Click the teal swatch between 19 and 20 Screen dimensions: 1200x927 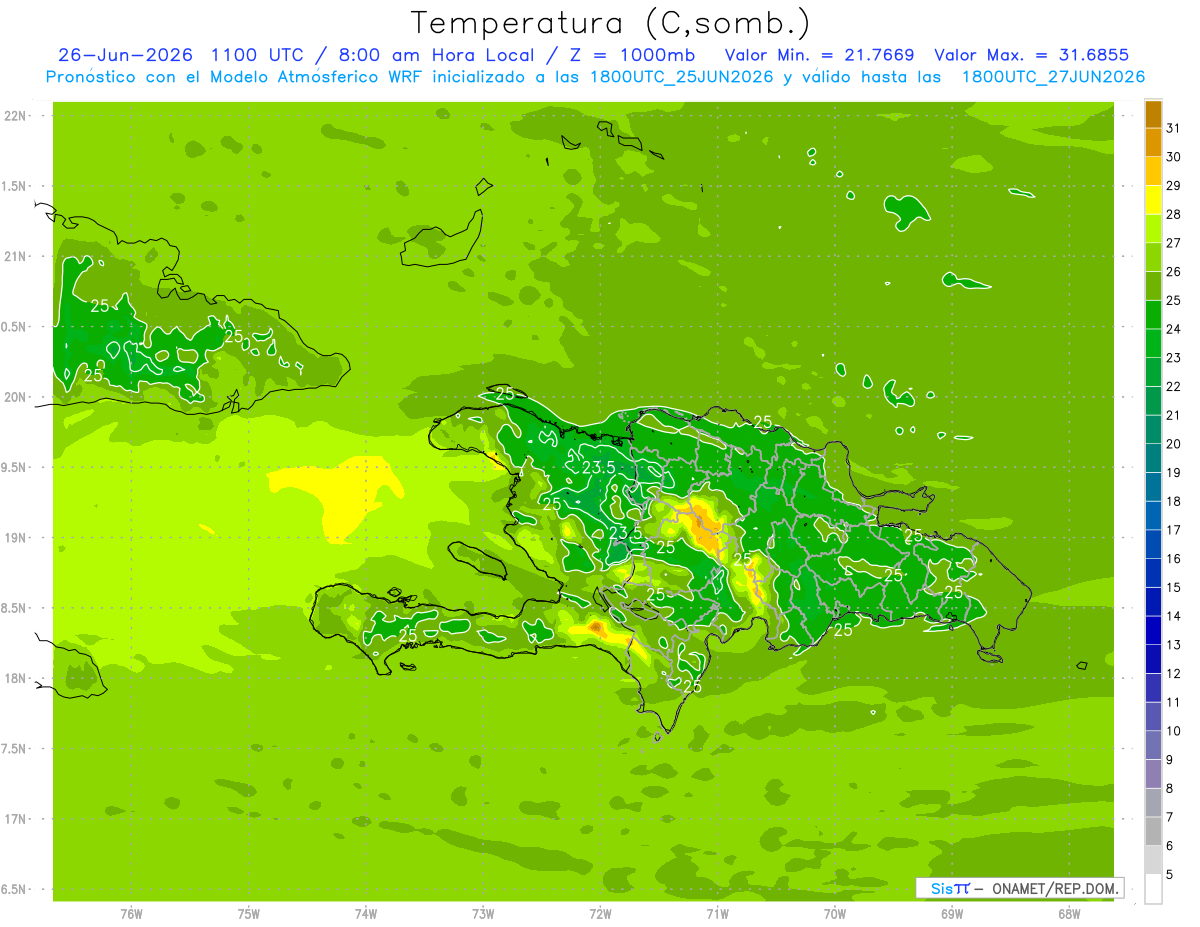[x=1153, y=458]
